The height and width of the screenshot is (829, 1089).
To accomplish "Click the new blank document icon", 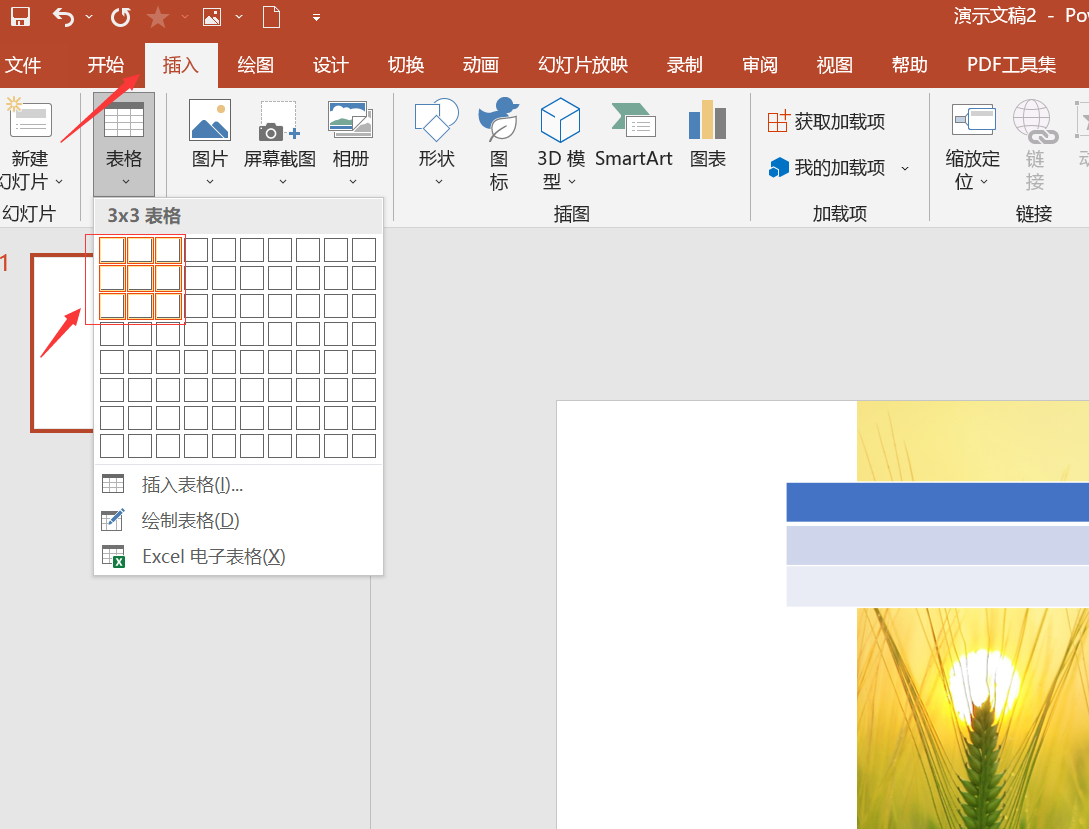I will point(272,17).
